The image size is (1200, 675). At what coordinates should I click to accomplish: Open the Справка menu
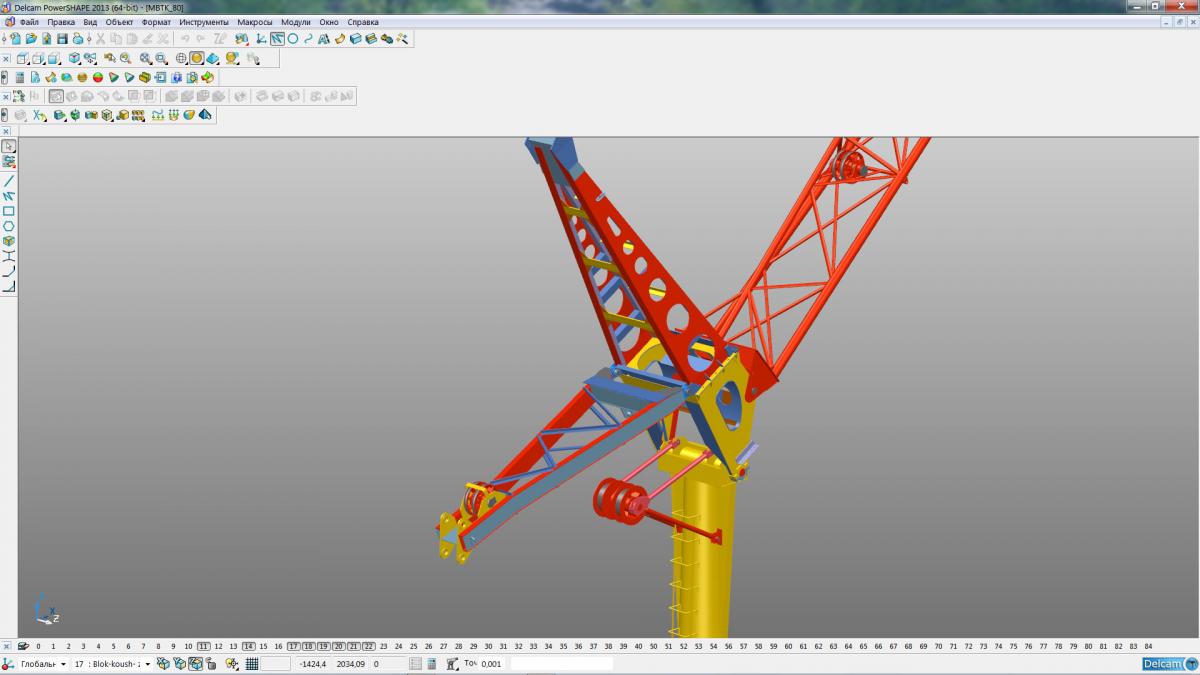coord(363,22)
